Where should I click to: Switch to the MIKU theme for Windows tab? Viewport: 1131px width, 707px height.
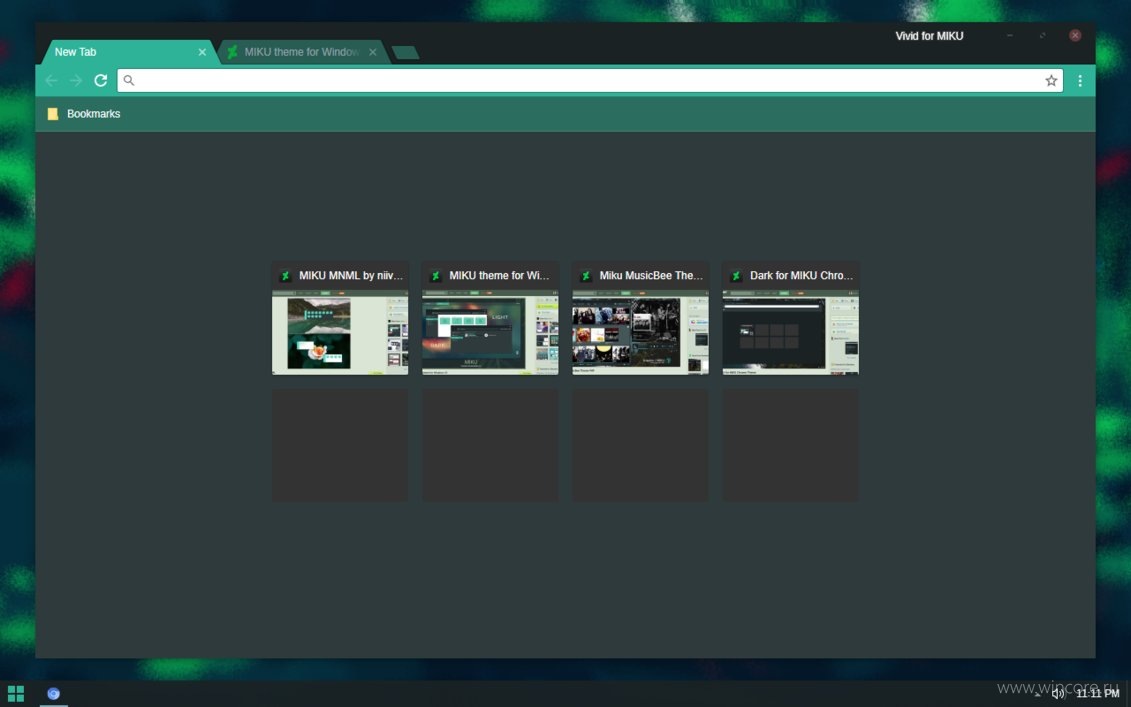303,52
